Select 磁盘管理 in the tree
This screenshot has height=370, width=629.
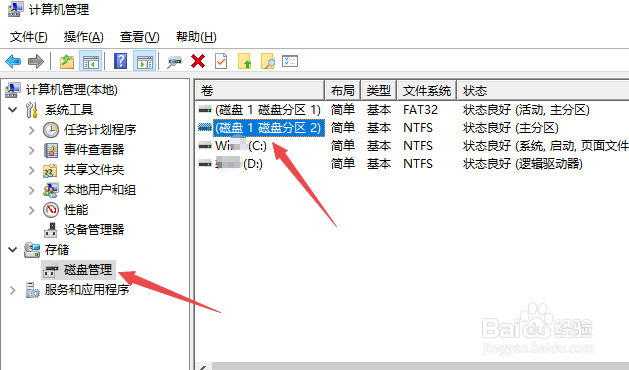[x=88, y=270]
